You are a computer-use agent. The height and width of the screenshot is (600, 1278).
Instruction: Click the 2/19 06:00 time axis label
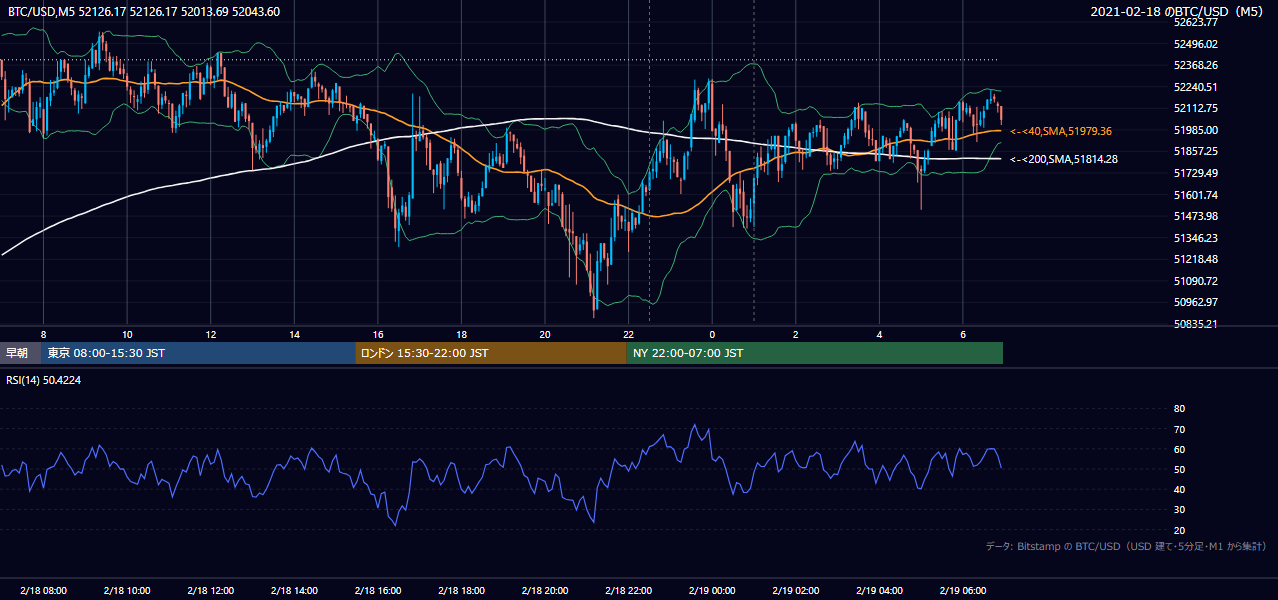point(962,591)
